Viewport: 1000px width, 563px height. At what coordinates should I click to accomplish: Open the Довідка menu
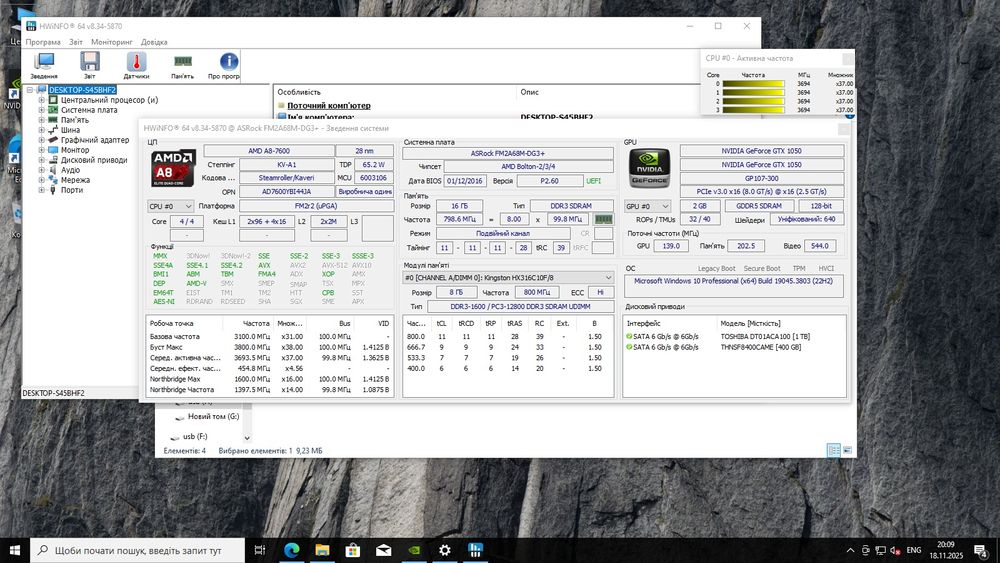(x=154, y=42)
